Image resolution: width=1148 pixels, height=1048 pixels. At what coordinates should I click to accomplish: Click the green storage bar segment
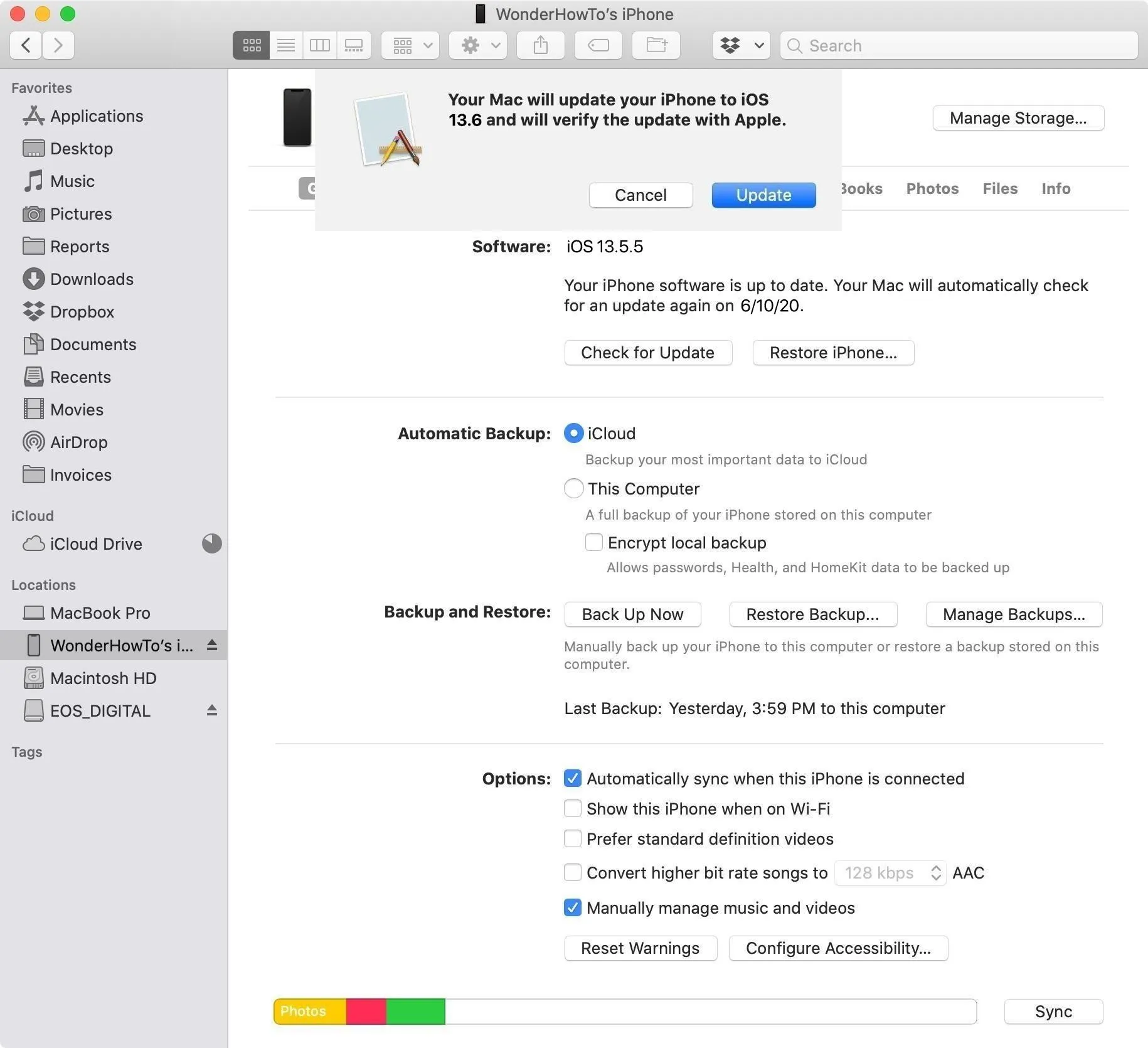coord(416,1012)
